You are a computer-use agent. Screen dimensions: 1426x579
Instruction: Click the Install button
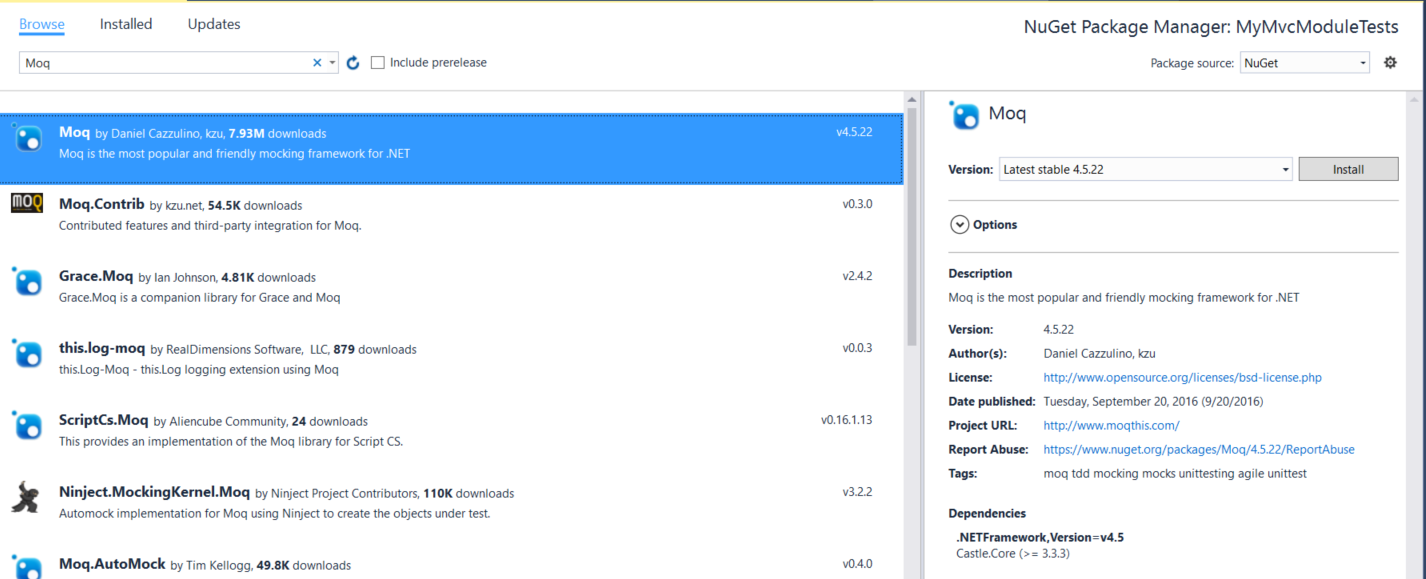[x=1348, y=169]
